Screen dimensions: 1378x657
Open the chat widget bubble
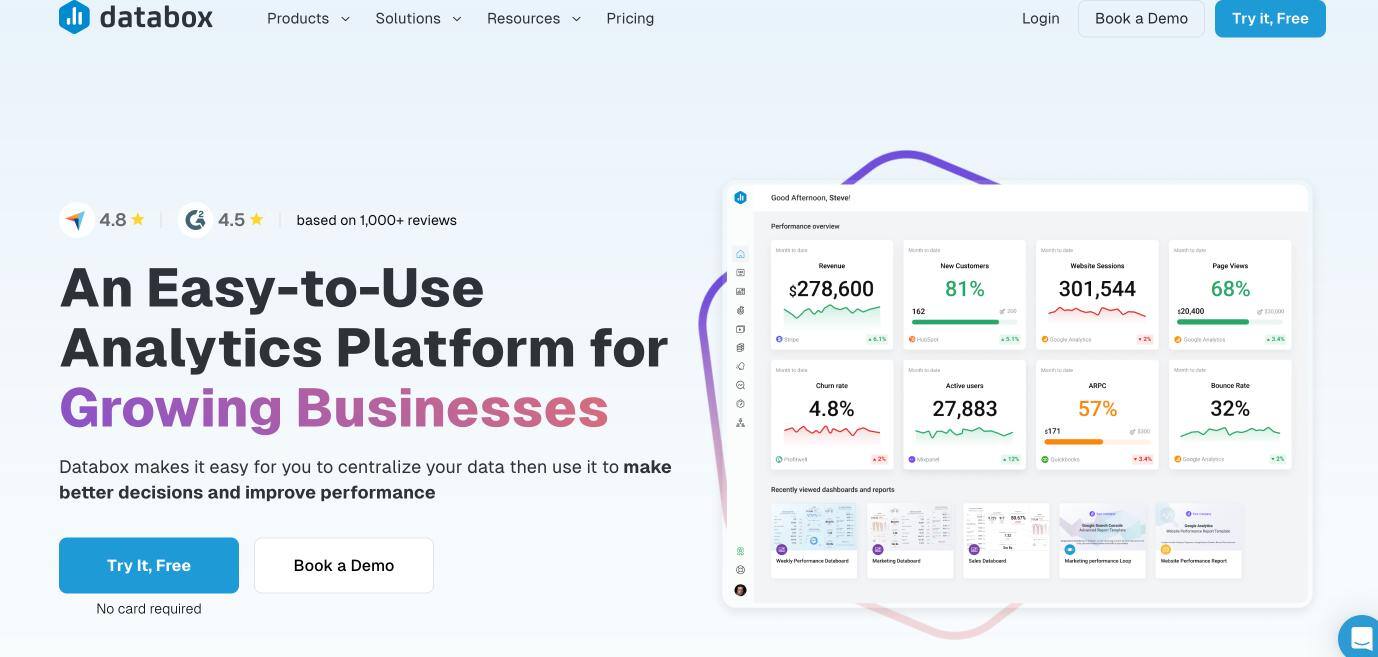(x=1360, y=637)
